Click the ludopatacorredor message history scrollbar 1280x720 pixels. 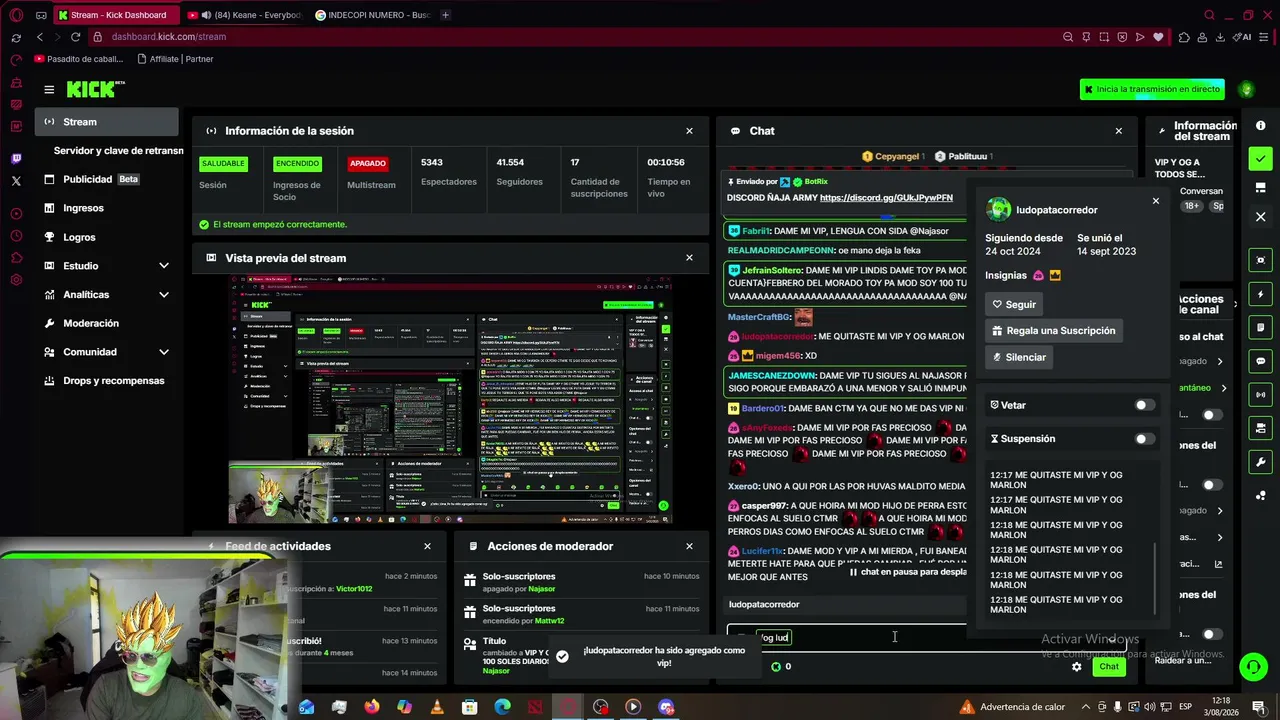coord(1155,578)
